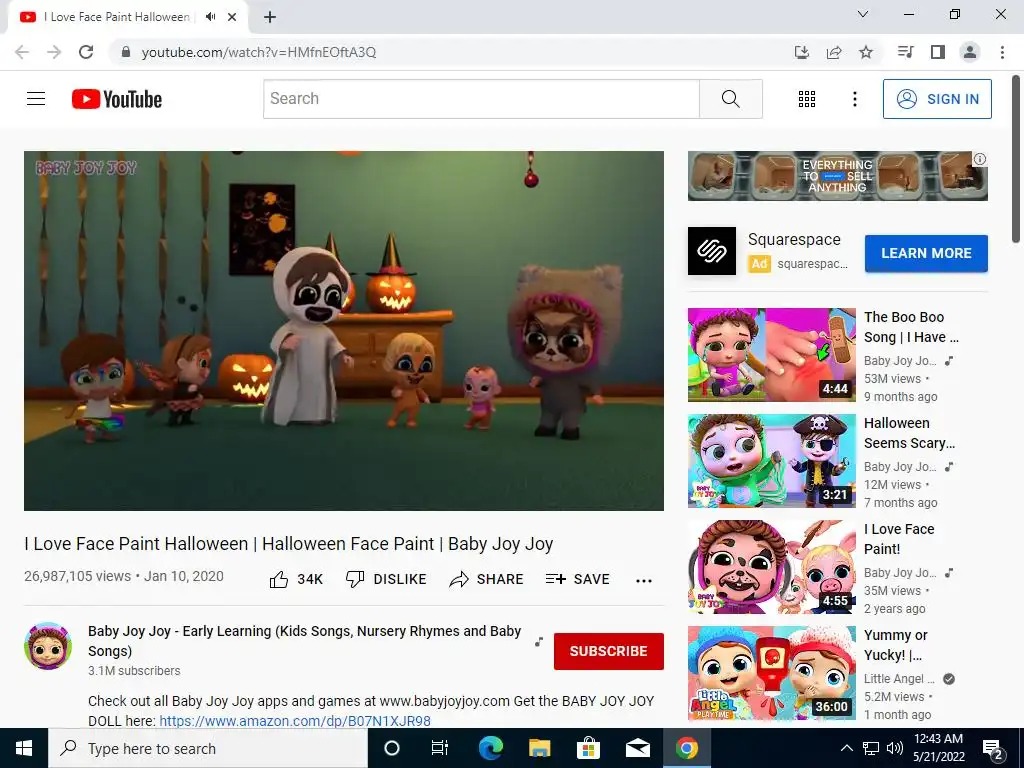Open the notification center
1024x768 pixels.
(993, 749)
